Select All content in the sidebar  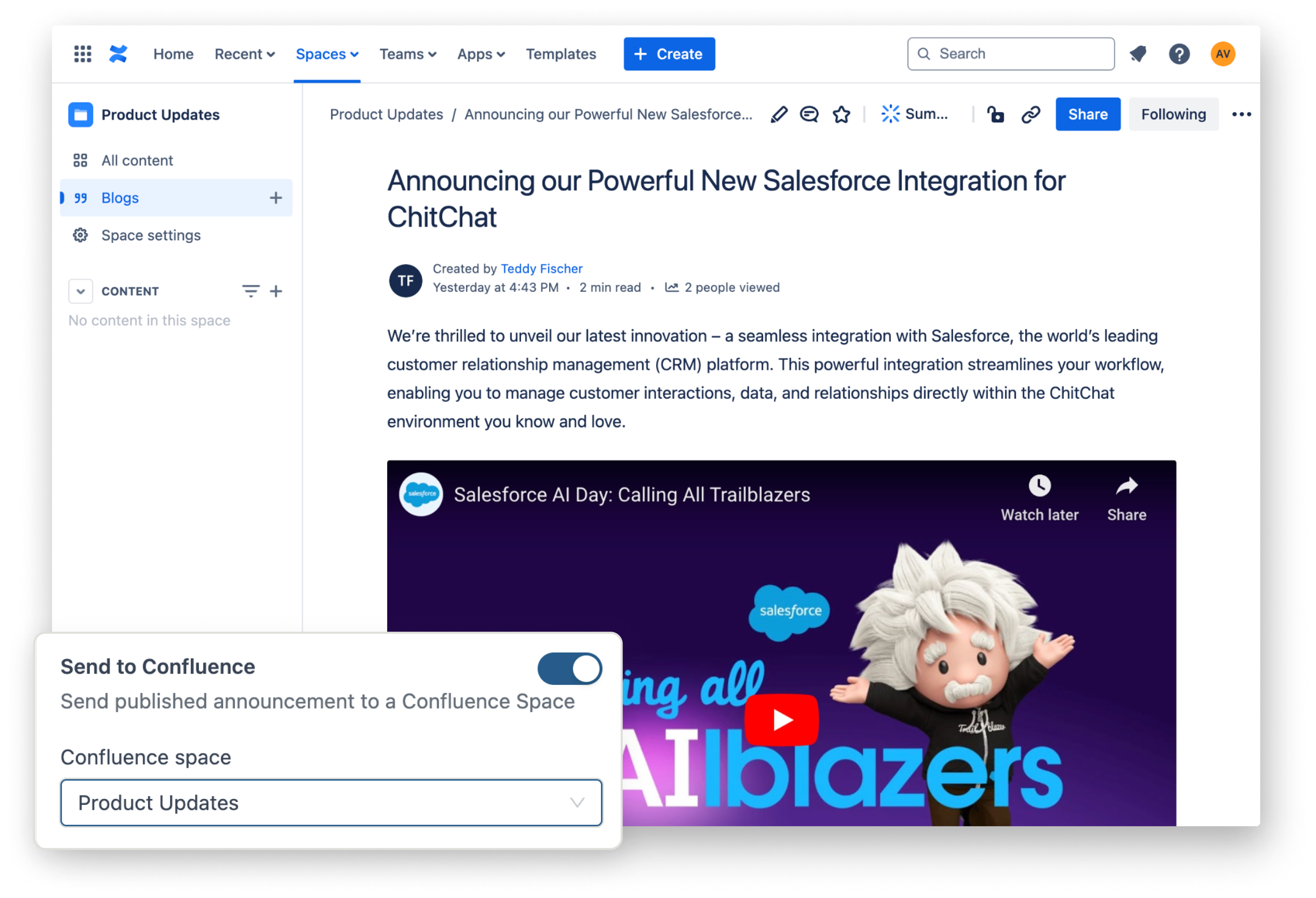176,160
